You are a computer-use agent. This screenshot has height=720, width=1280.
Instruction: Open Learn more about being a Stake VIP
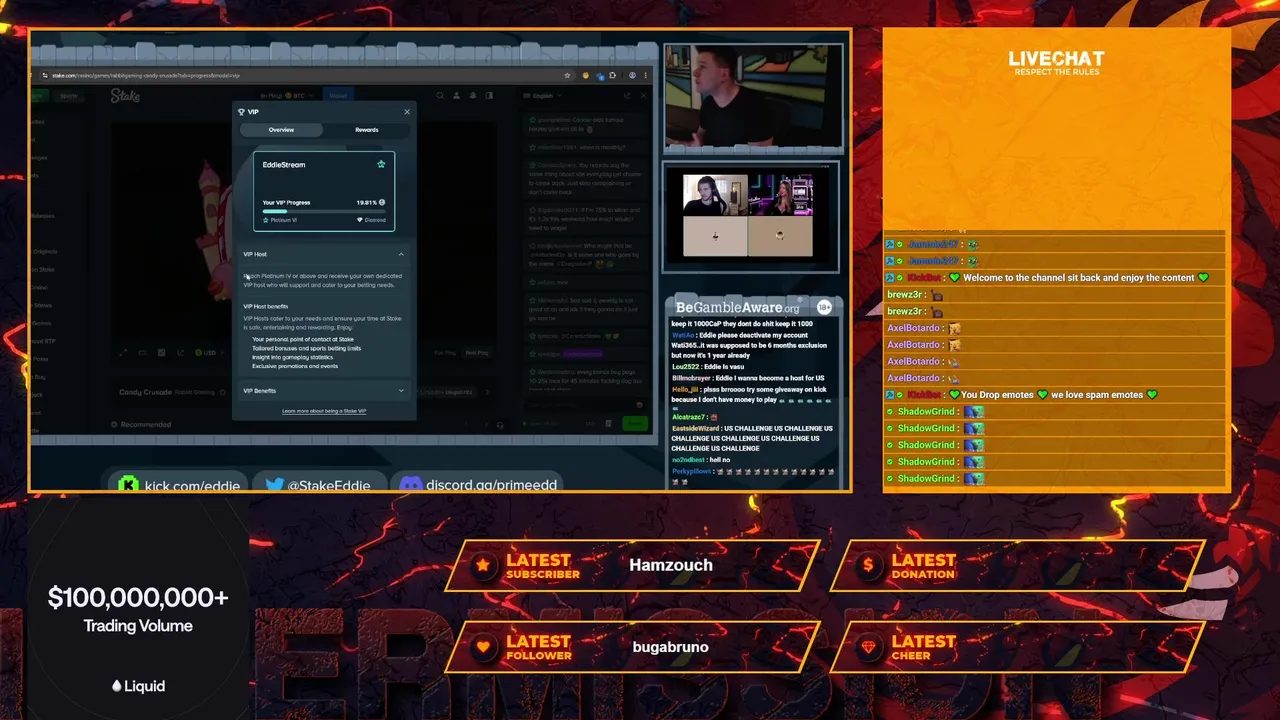click(x=324, y=411)
